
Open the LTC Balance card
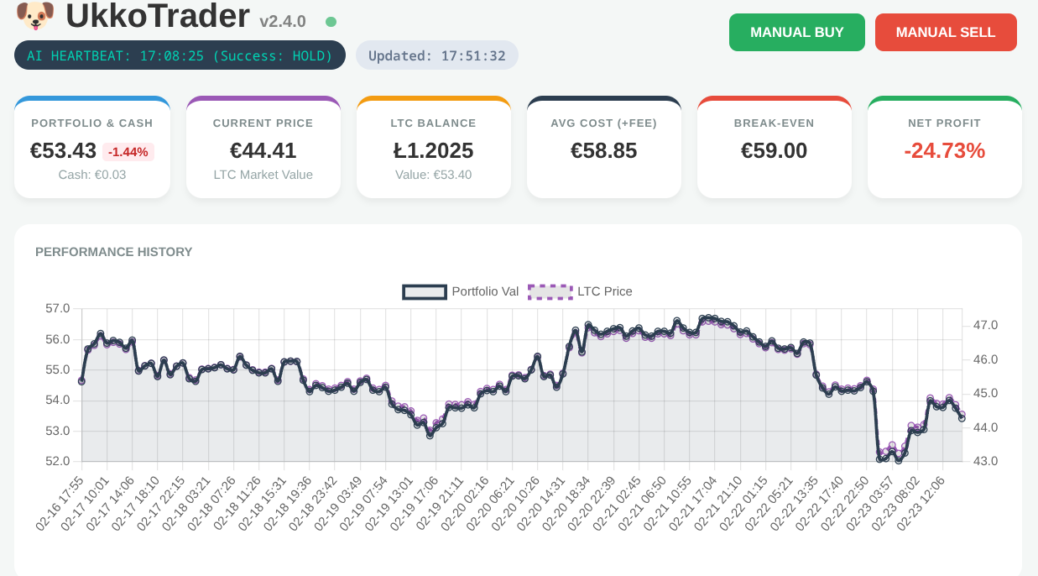[x=433, y=148]
